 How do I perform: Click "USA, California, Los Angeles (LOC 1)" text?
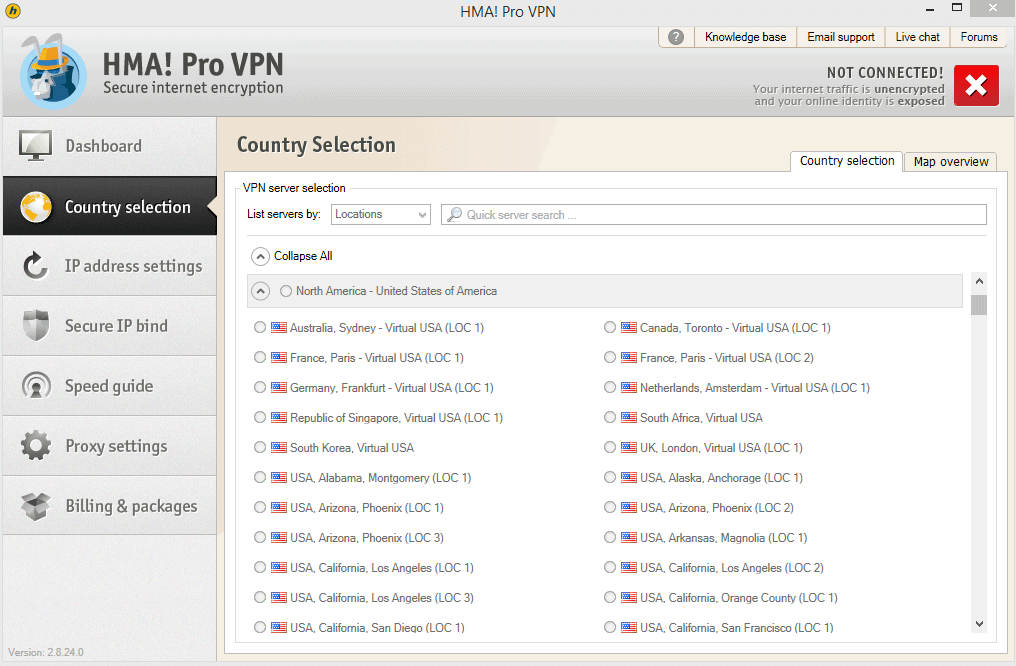[382, 568]
